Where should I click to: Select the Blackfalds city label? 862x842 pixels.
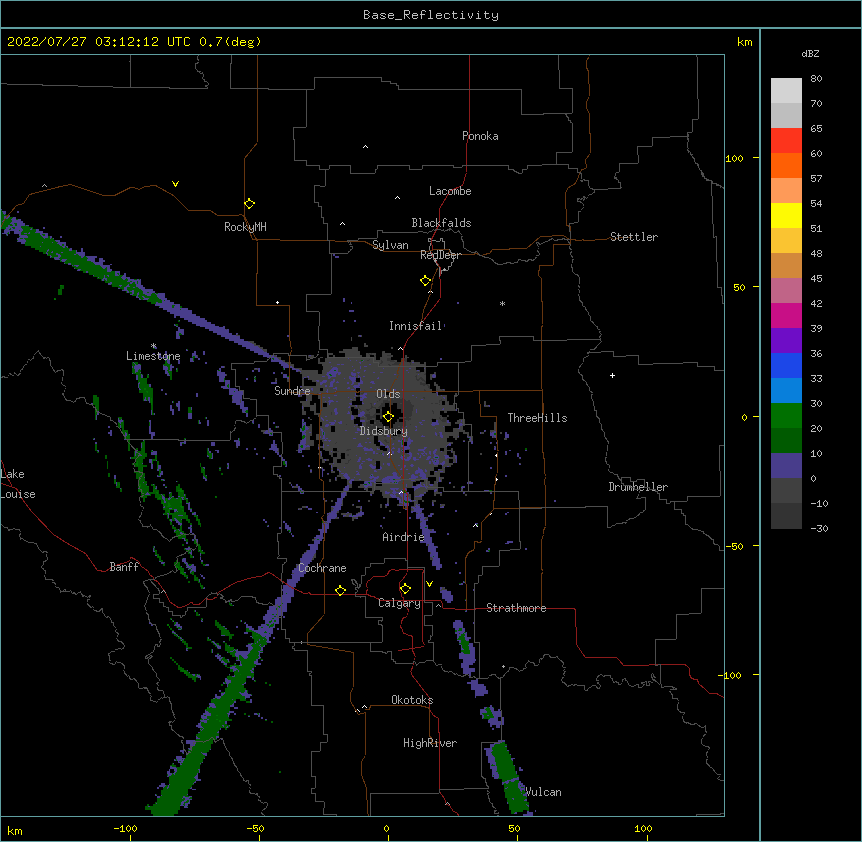(x=441, y=223)
